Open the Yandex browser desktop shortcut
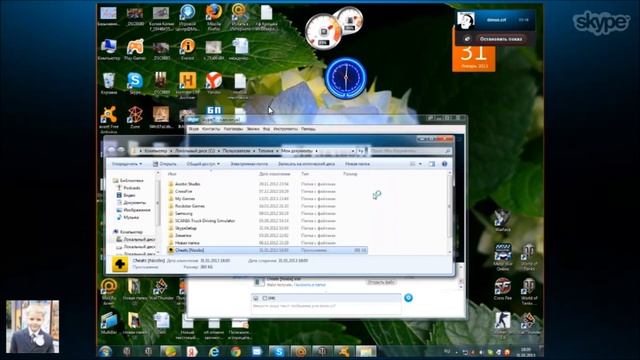Screen dimensions: 640x360 (213, 81)
